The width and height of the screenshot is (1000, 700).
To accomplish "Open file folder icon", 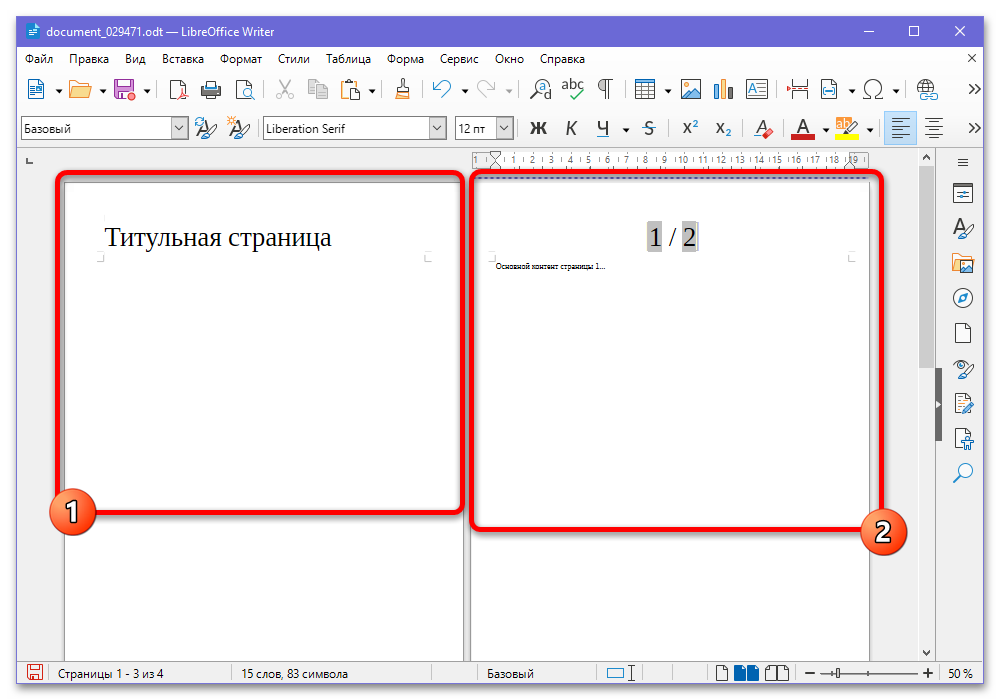I will coord(80,89).
